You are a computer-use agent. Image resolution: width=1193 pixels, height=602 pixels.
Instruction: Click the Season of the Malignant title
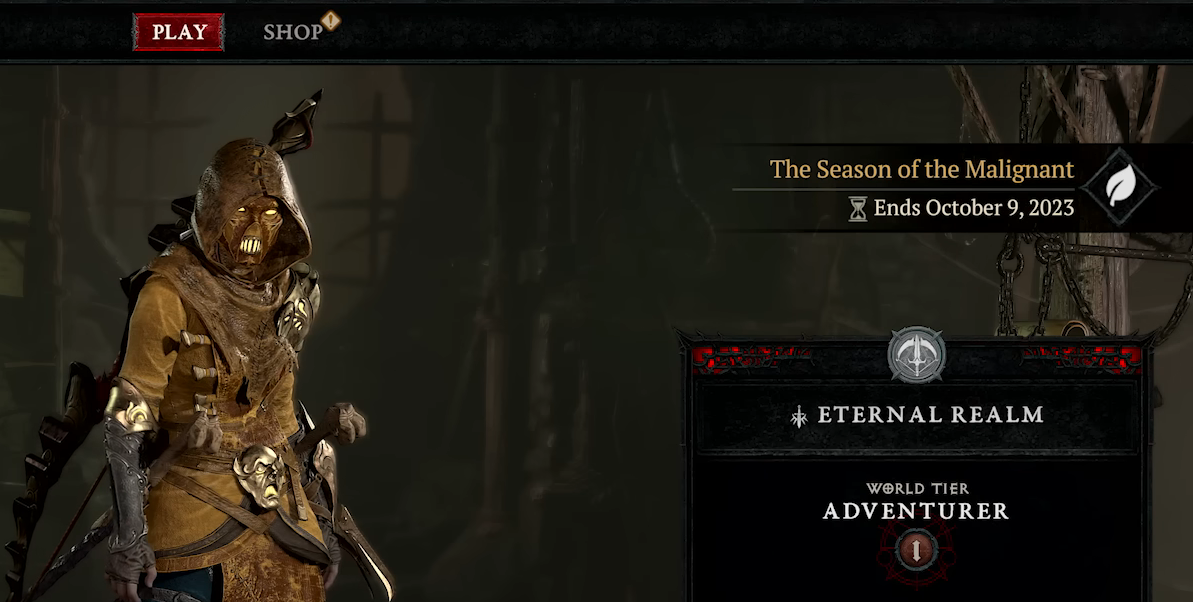[x=921, y=169]
